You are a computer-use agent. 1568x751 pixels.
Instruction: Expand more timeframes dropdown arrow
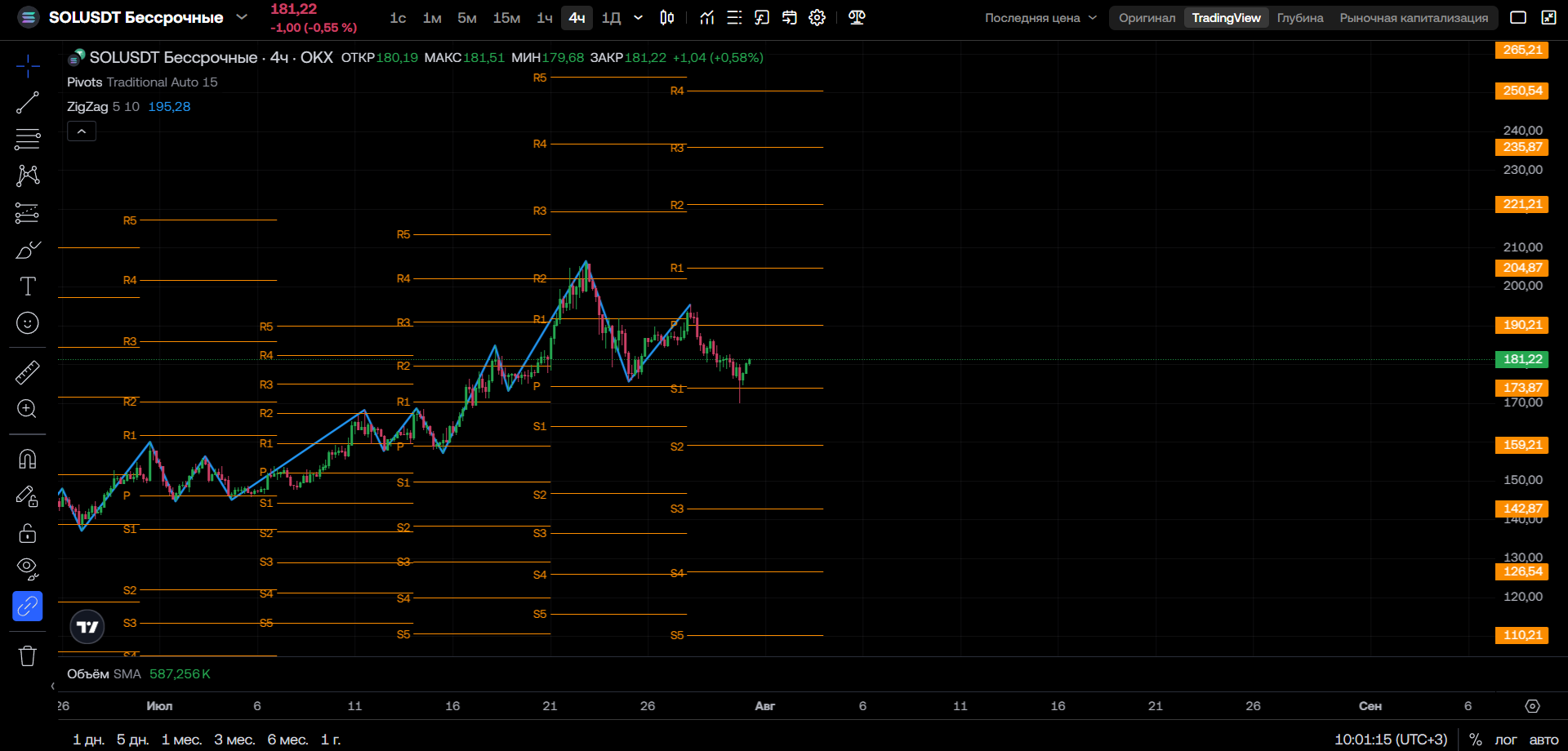coord(638,18)
